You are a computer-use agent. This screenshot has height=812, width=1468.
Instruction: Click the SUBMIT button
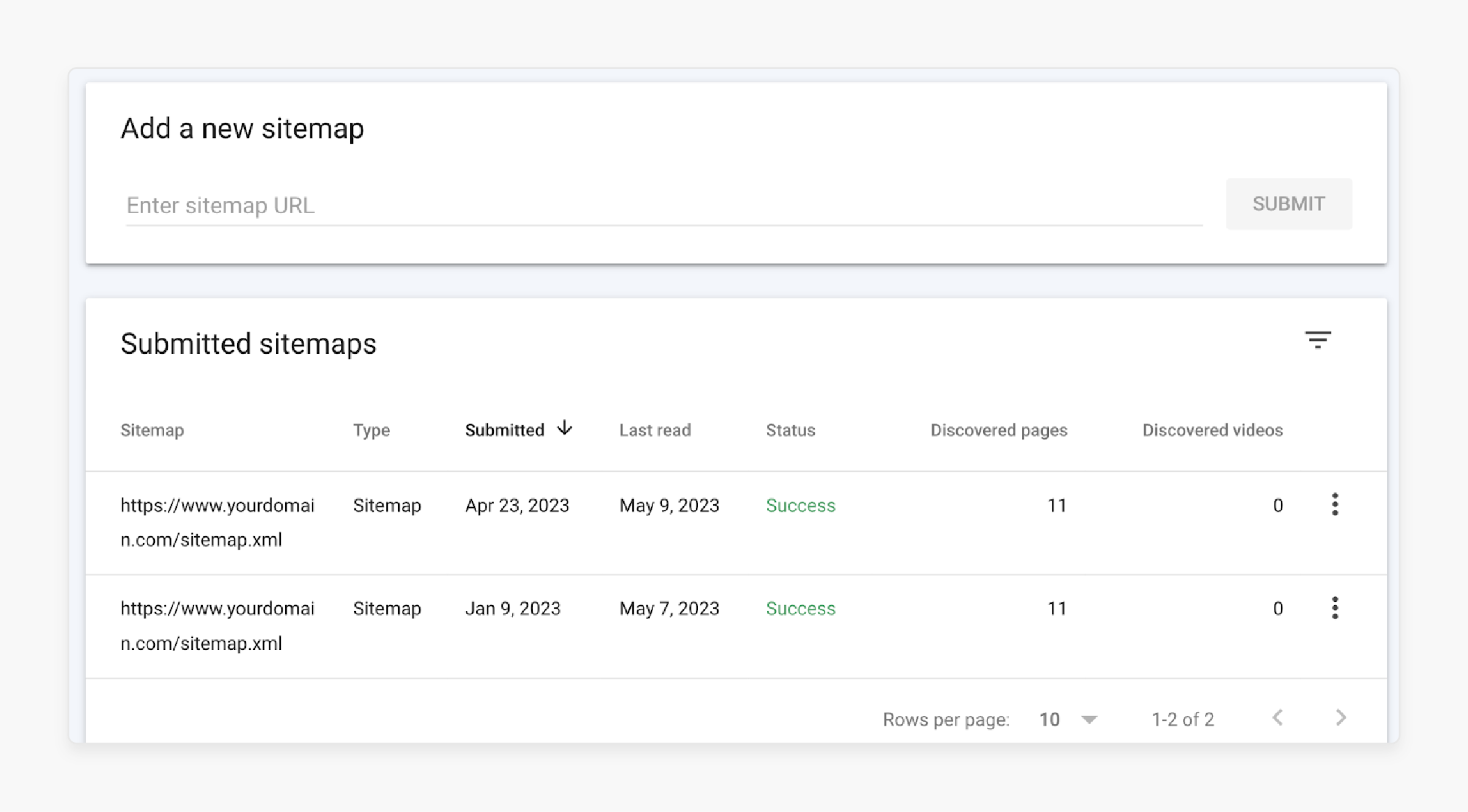(1289, 204)
